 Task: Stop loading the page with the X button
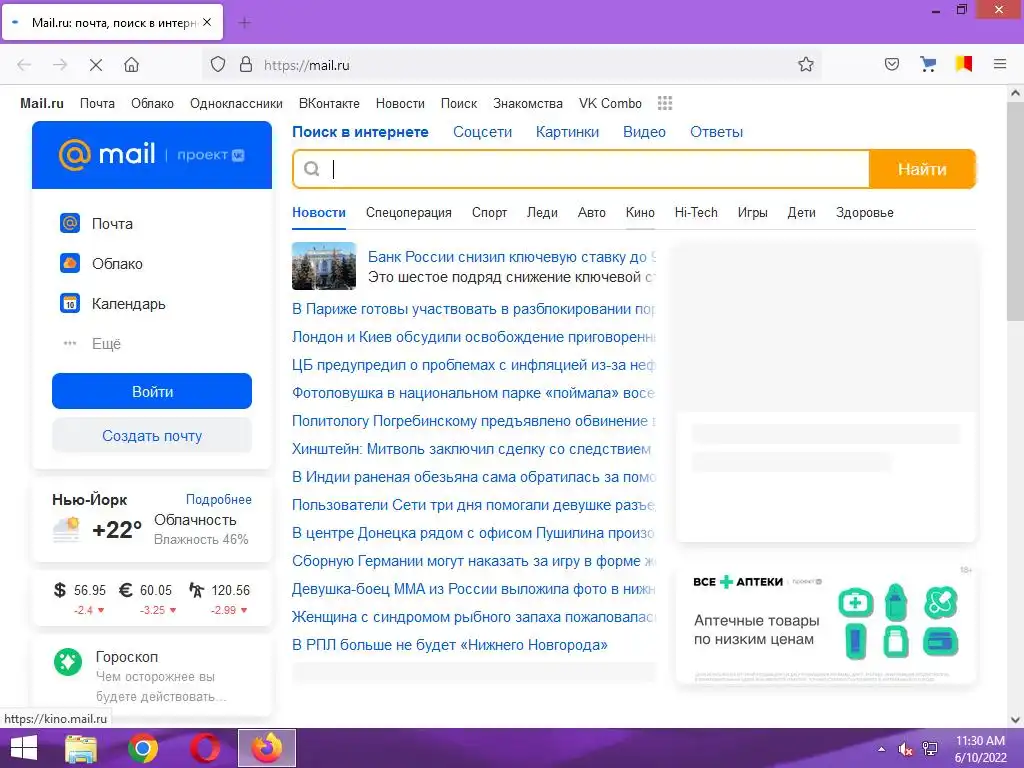pyautogui.click(x=95, y=65)
